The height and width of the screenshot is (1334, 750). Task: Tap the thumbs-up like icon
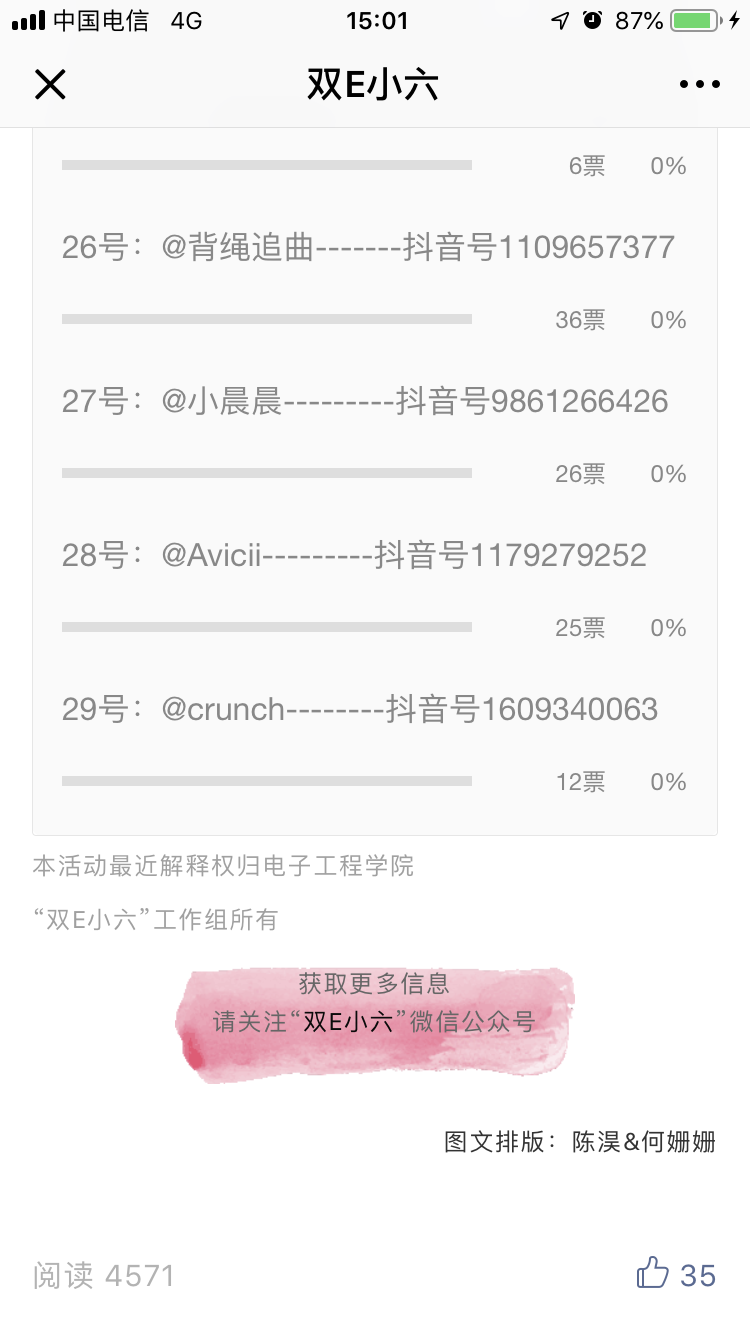click(653, 1273)
